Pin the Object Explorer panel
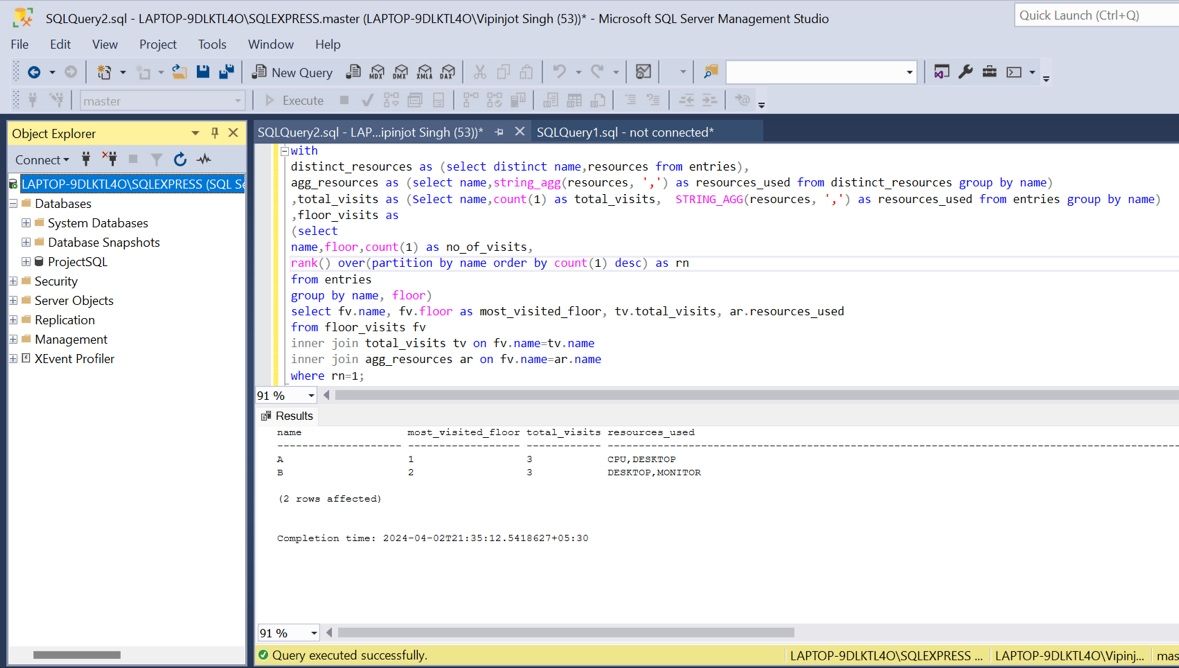The image size is (1179, 668). point(214,133)
